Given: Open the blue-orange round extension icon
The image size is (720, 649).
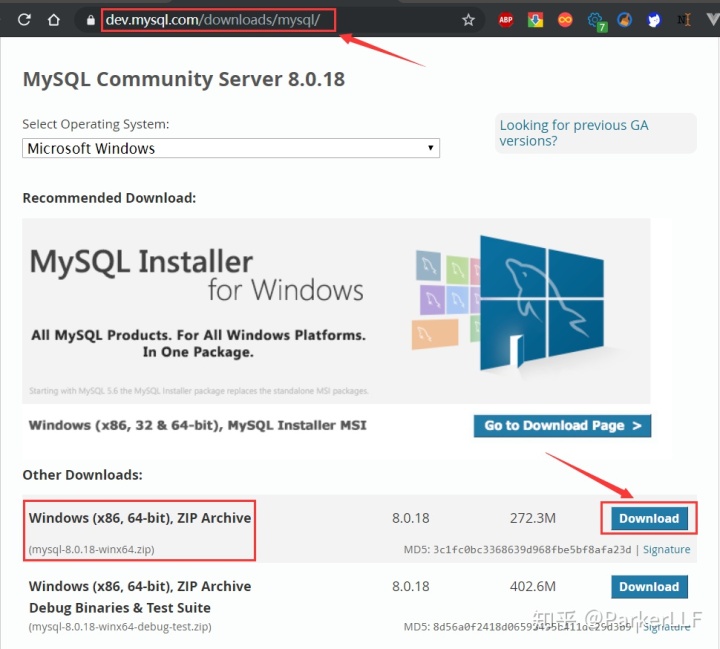Looking at the screenshot, I should 624,20.
